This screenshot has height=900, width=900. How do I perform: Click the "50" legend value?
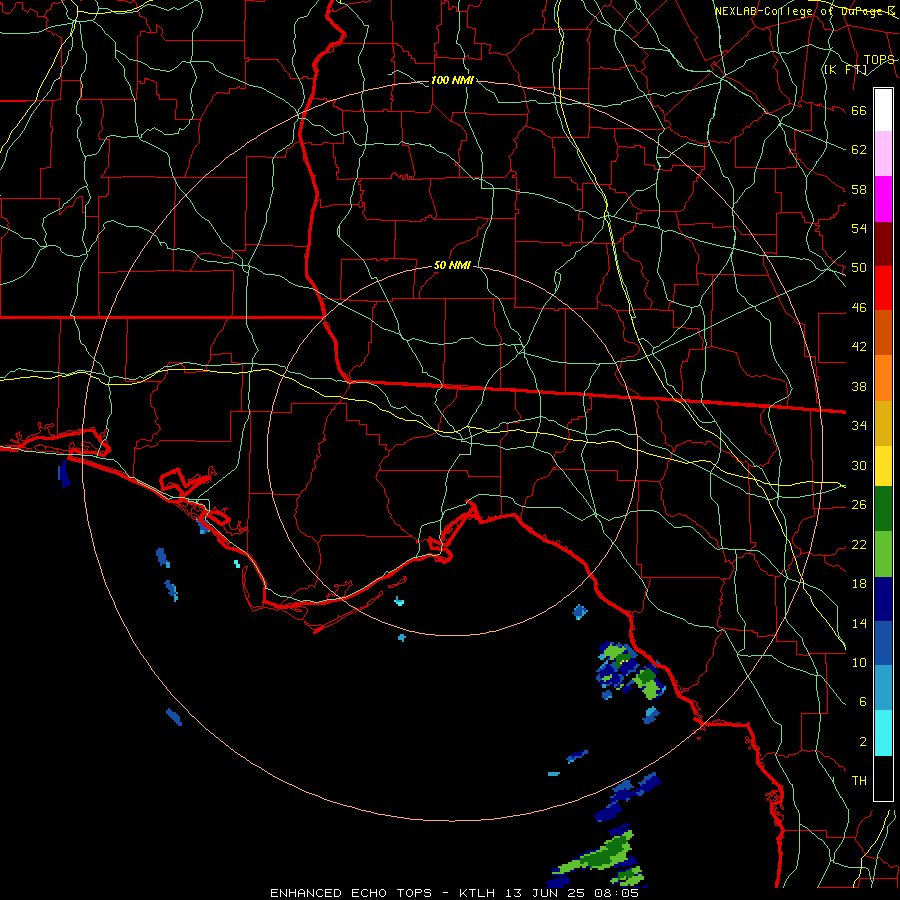tap(859, 267)
